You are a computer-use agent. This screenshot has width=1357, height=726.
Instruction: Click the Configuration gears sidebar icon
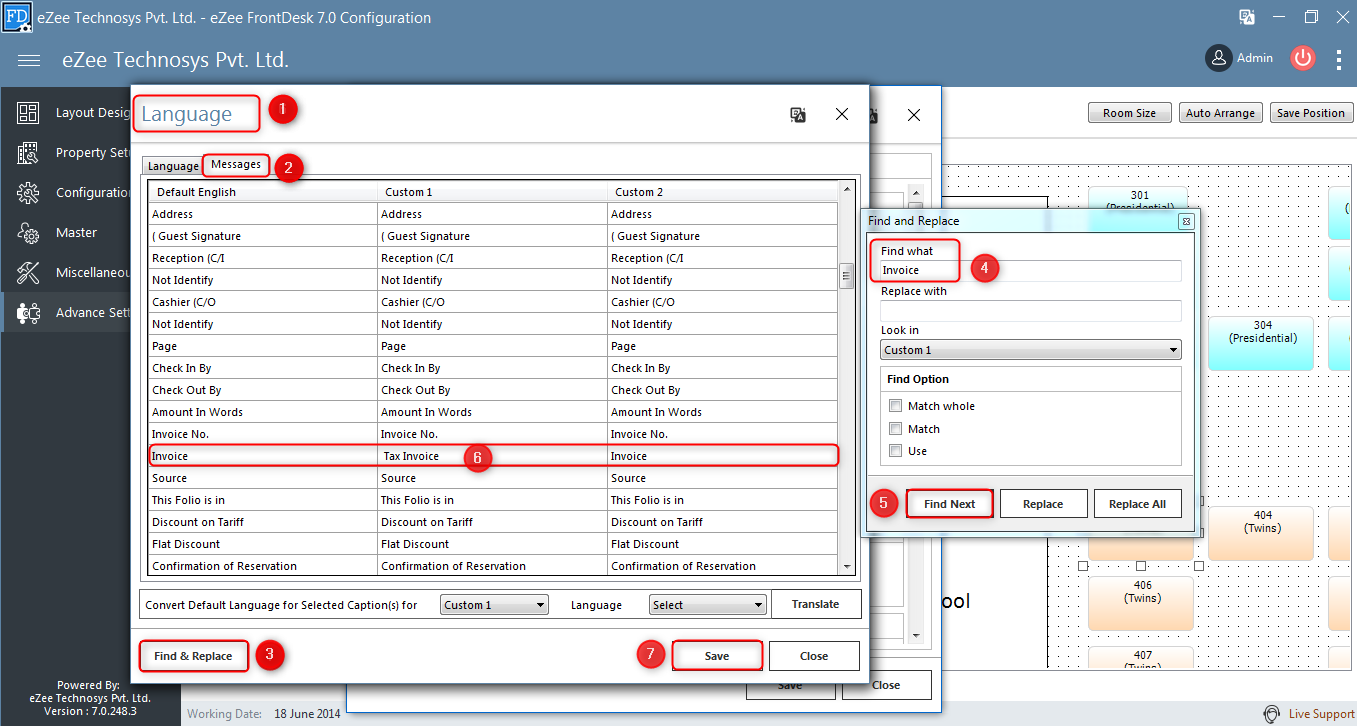[28, 193]
